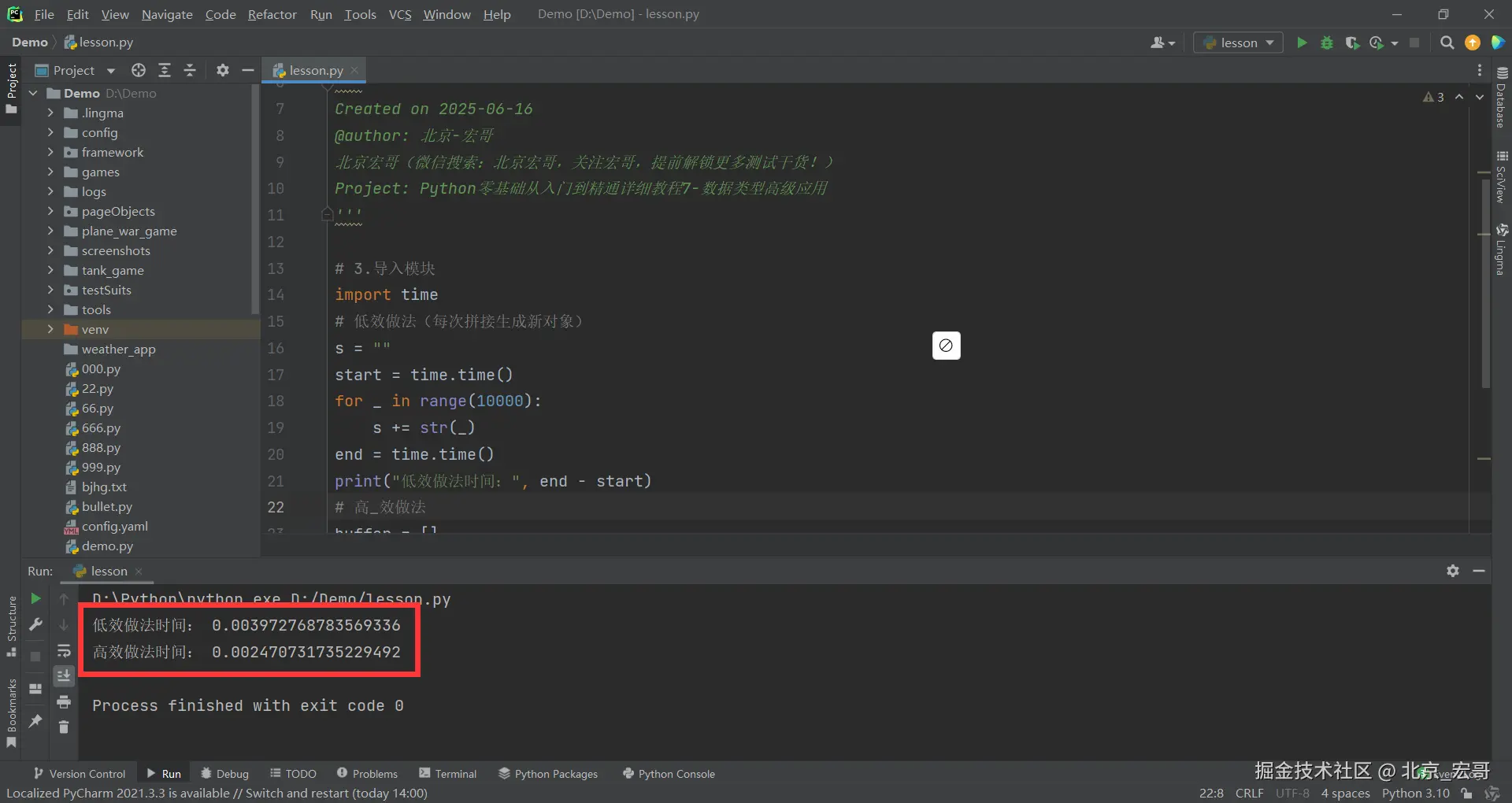1512x803 pixels.
Task: Run lesson with coverage
Action: coord(1352,43)
